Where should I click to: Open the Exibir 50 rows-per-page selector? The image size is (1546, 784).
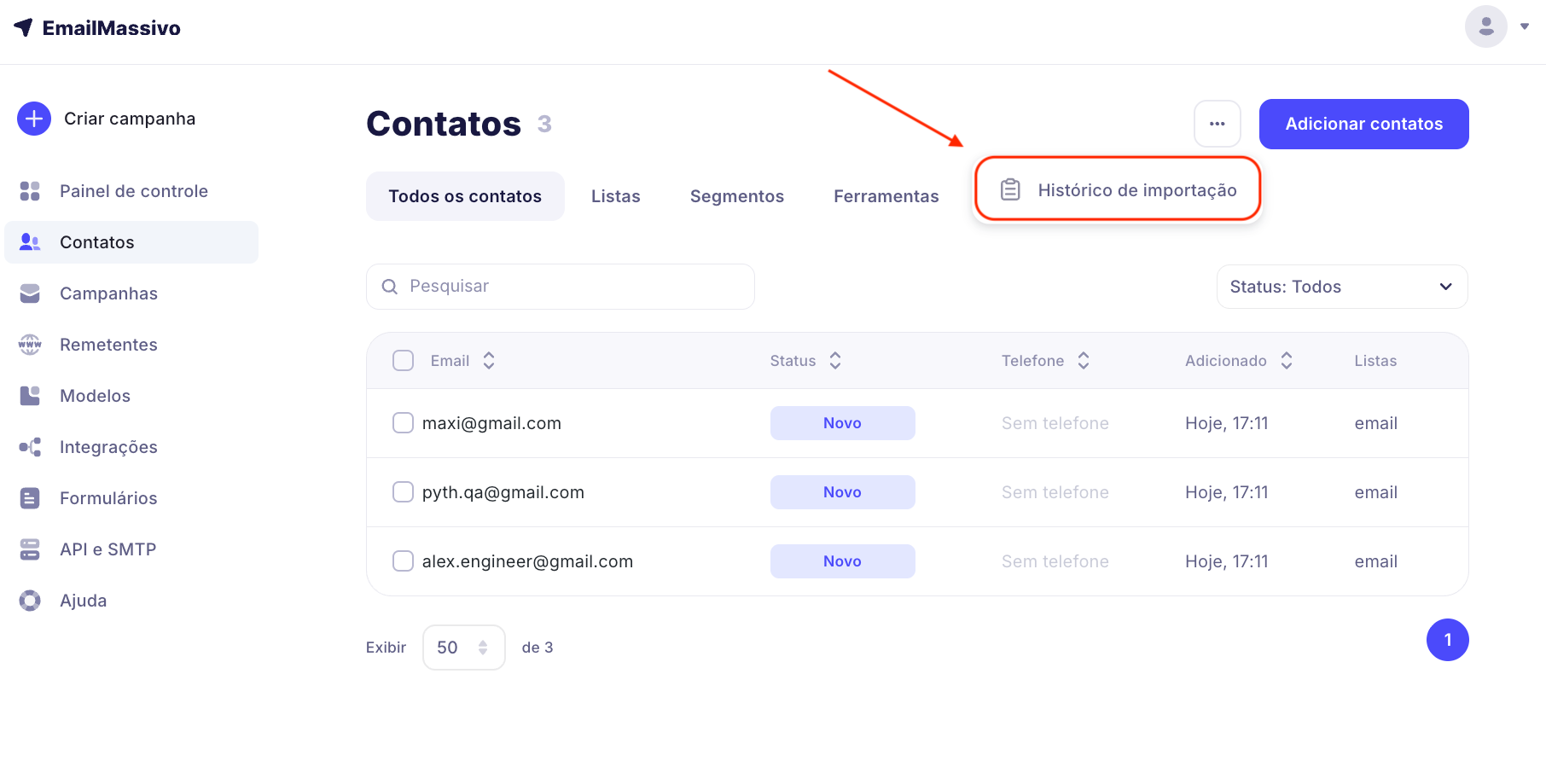click(x=463, y=648)
